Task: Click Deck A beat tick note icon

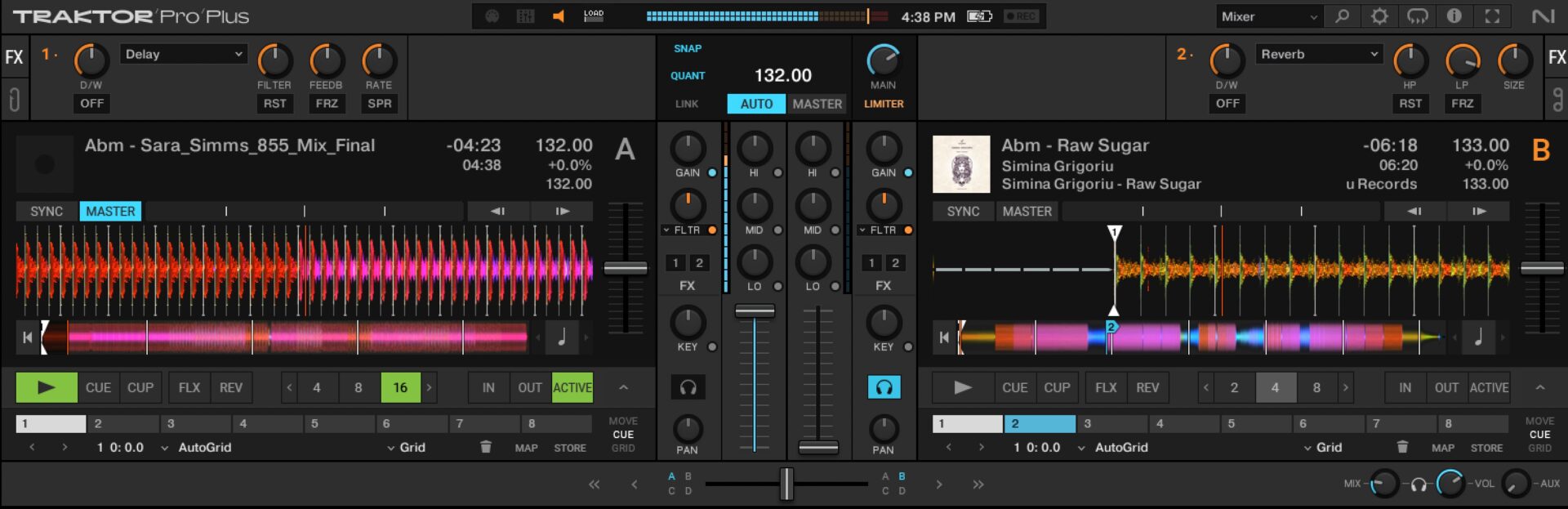Action: [562, 337]
